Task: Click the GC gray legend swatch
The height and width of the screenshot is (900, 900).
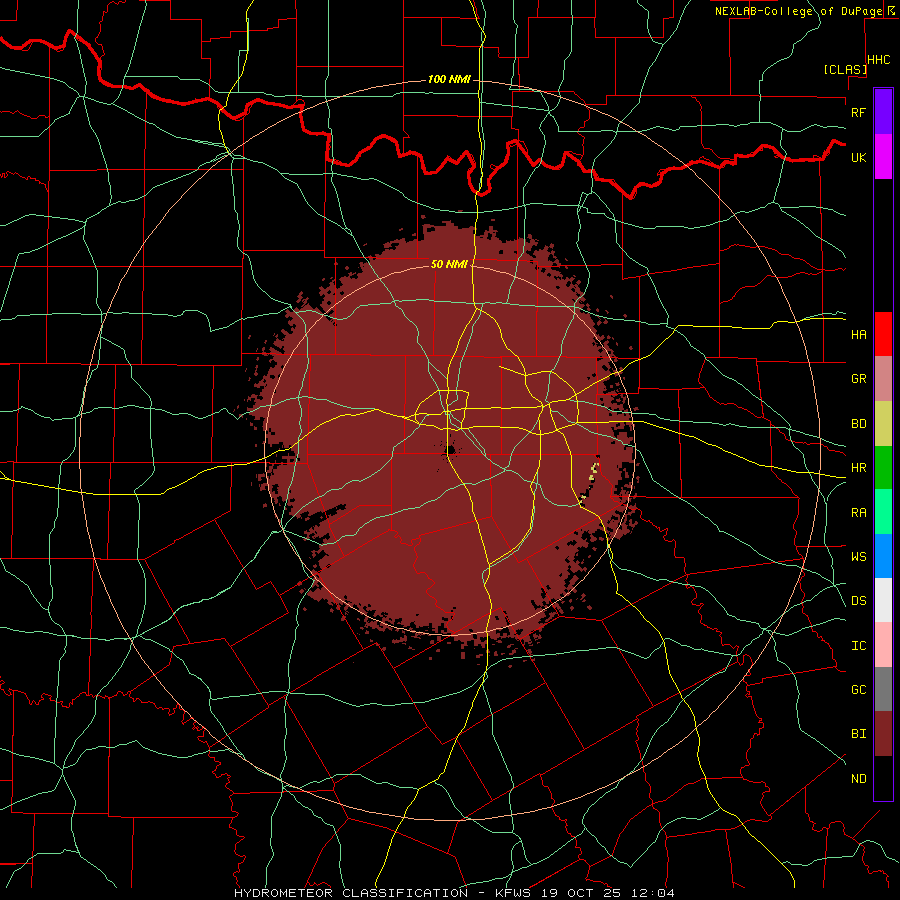Action: click(x=883, y=689)
